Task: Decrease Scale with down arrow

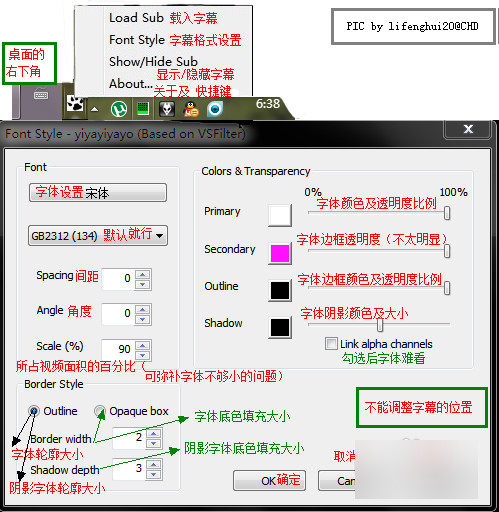Action: click(143, 355)
